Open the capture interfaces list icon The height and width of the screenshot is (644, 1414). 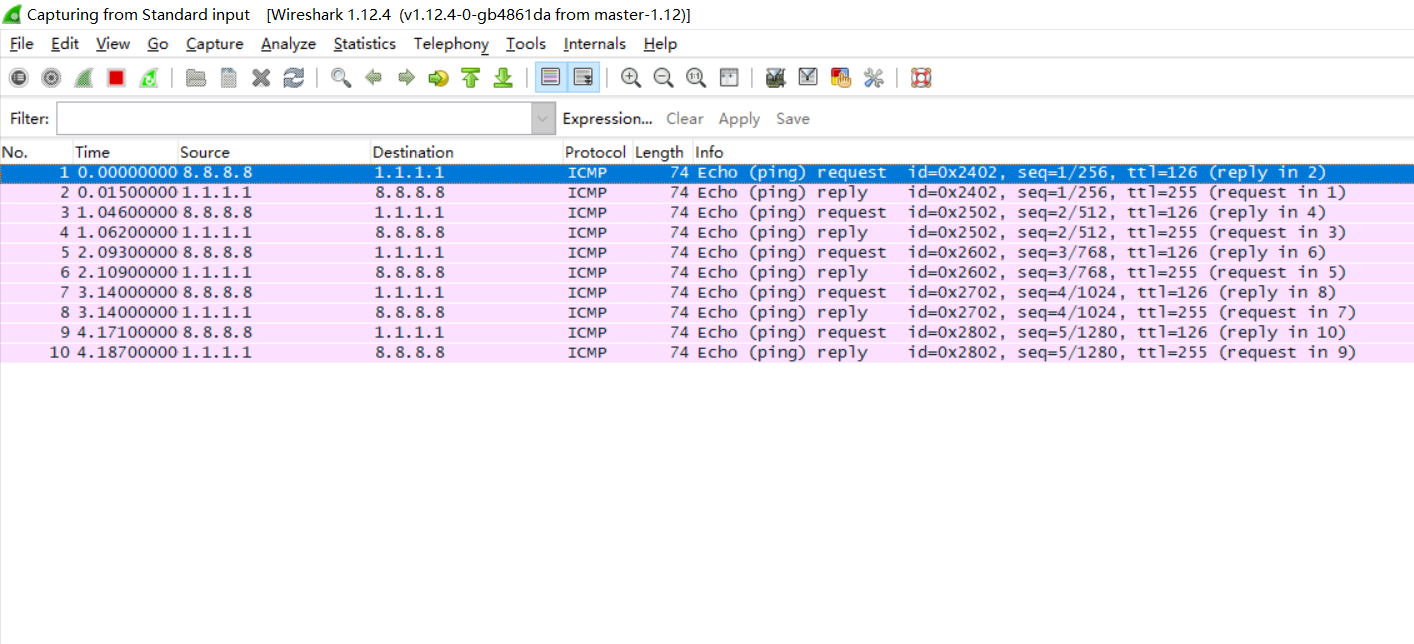click(19, 78)
